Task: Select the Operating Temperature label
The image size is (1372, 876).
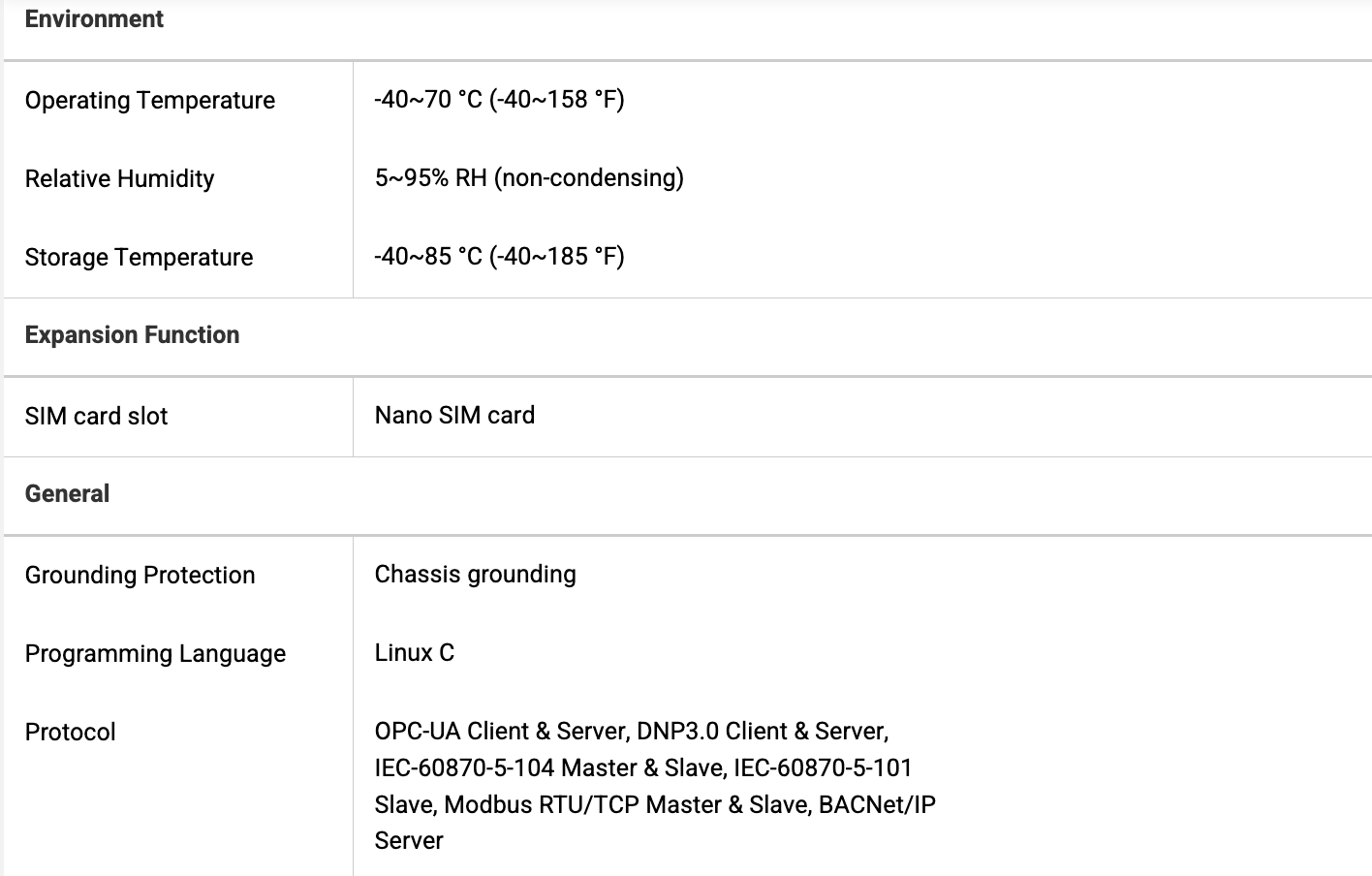Action: 150,101
